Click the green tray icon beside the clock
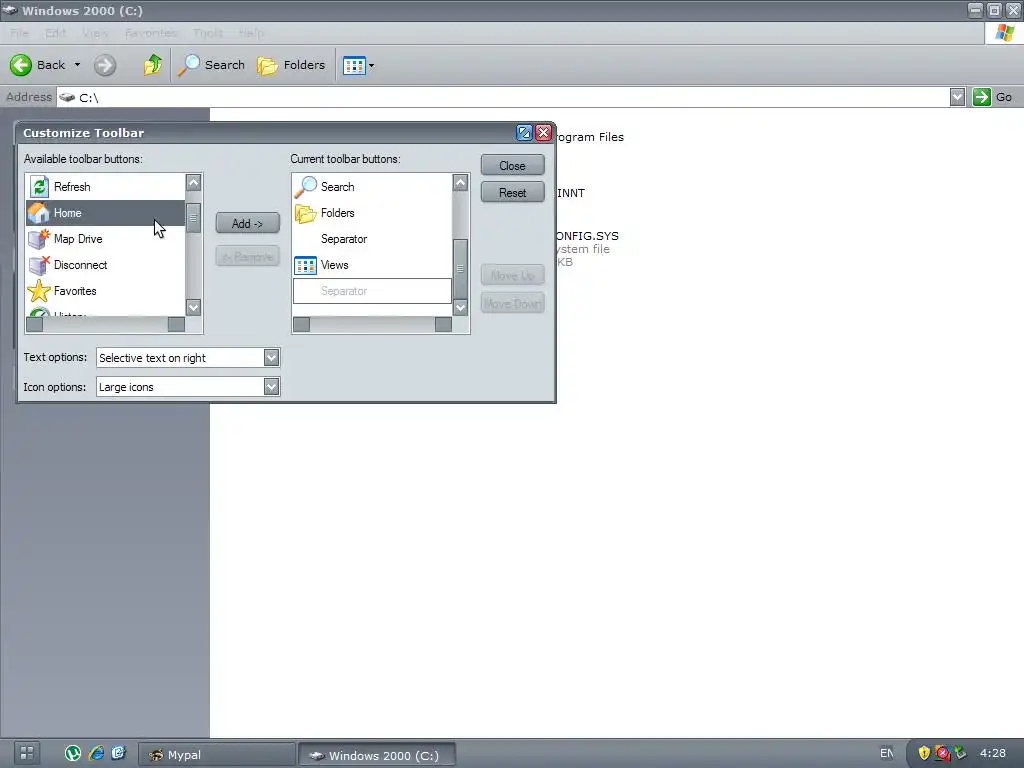 point(960,753)
